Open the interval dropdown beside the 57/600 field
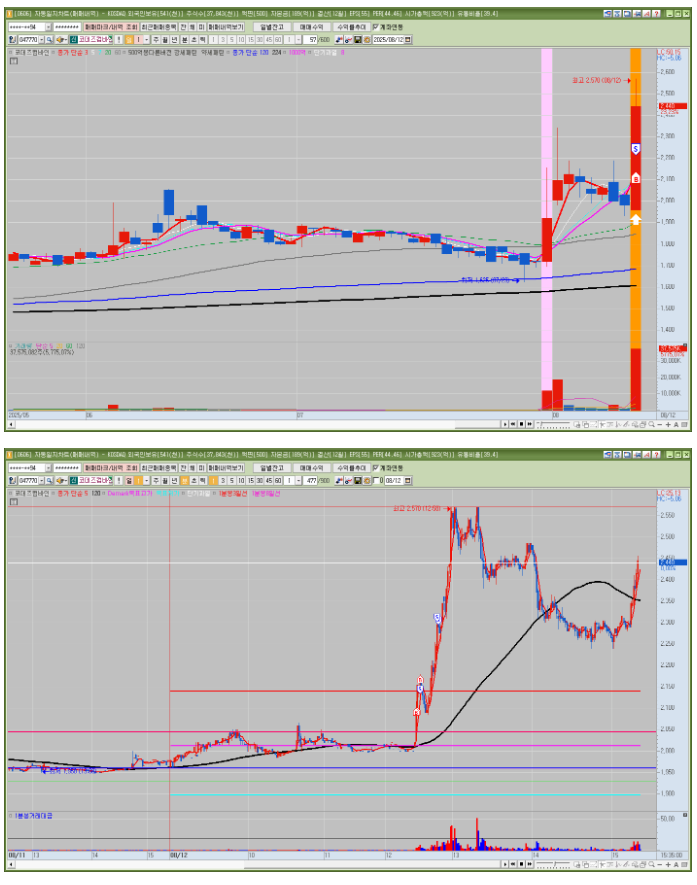Screen dimensions: 697x885 pos(298,40)
